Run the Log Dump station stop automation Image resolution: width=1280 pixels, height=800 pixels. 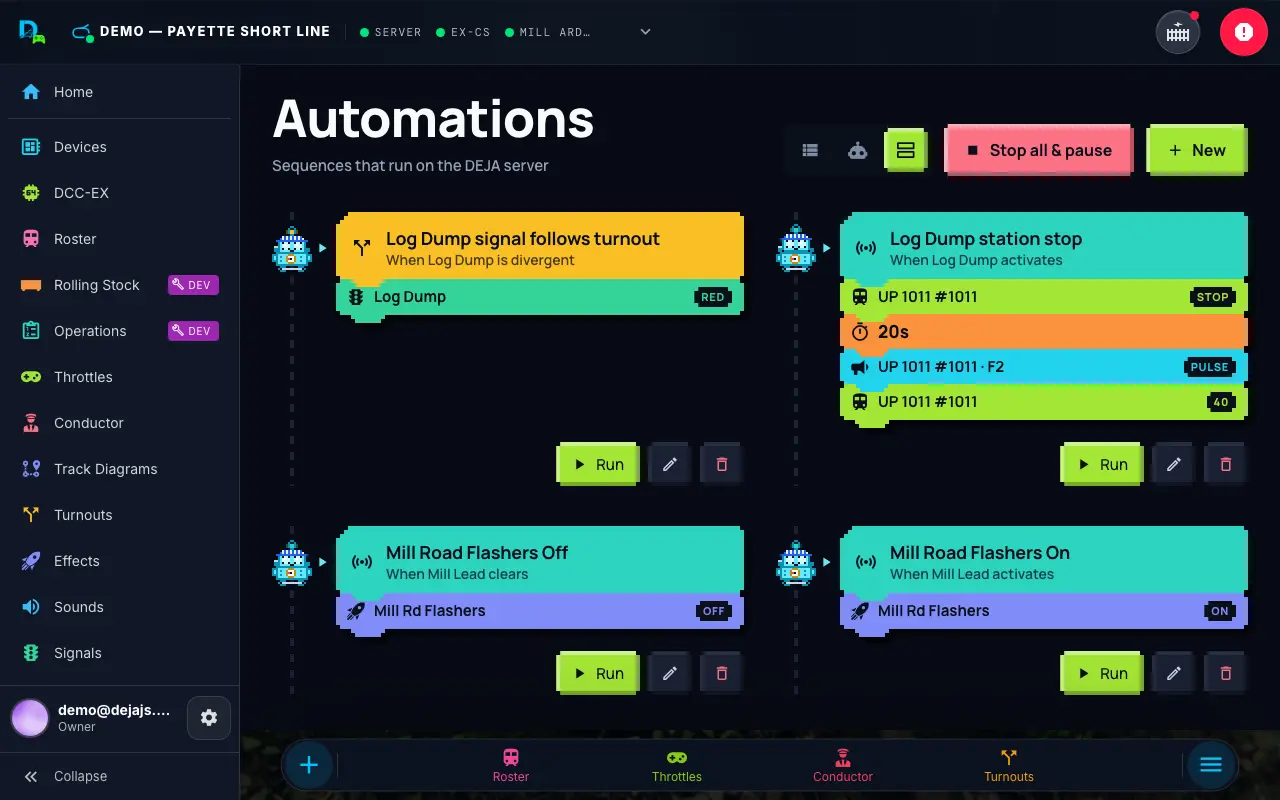click(1102, 464)
